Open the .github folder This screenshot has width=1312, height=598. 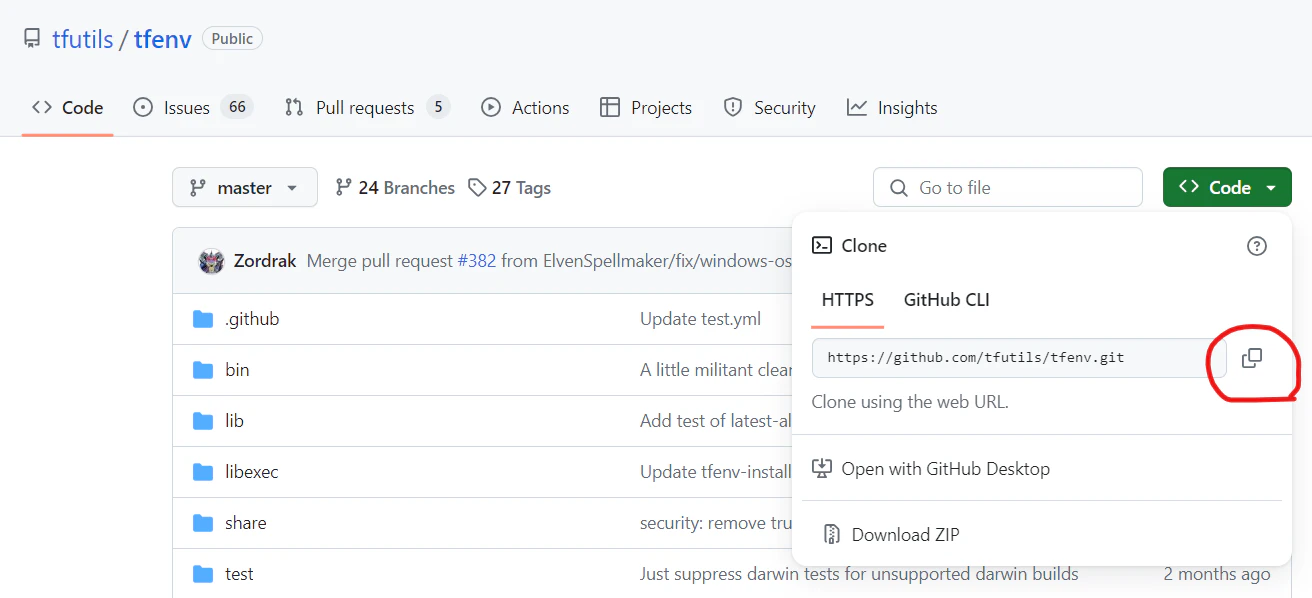pos(252,319)
